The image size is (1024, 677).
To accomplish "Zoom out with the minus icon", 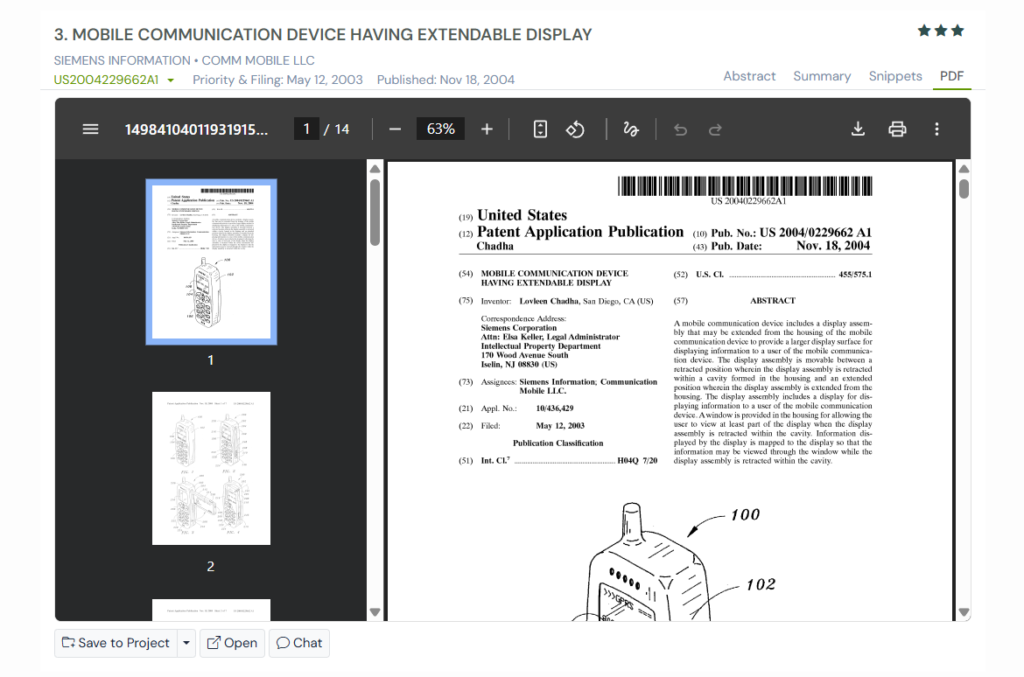I will tap(395, 128).
